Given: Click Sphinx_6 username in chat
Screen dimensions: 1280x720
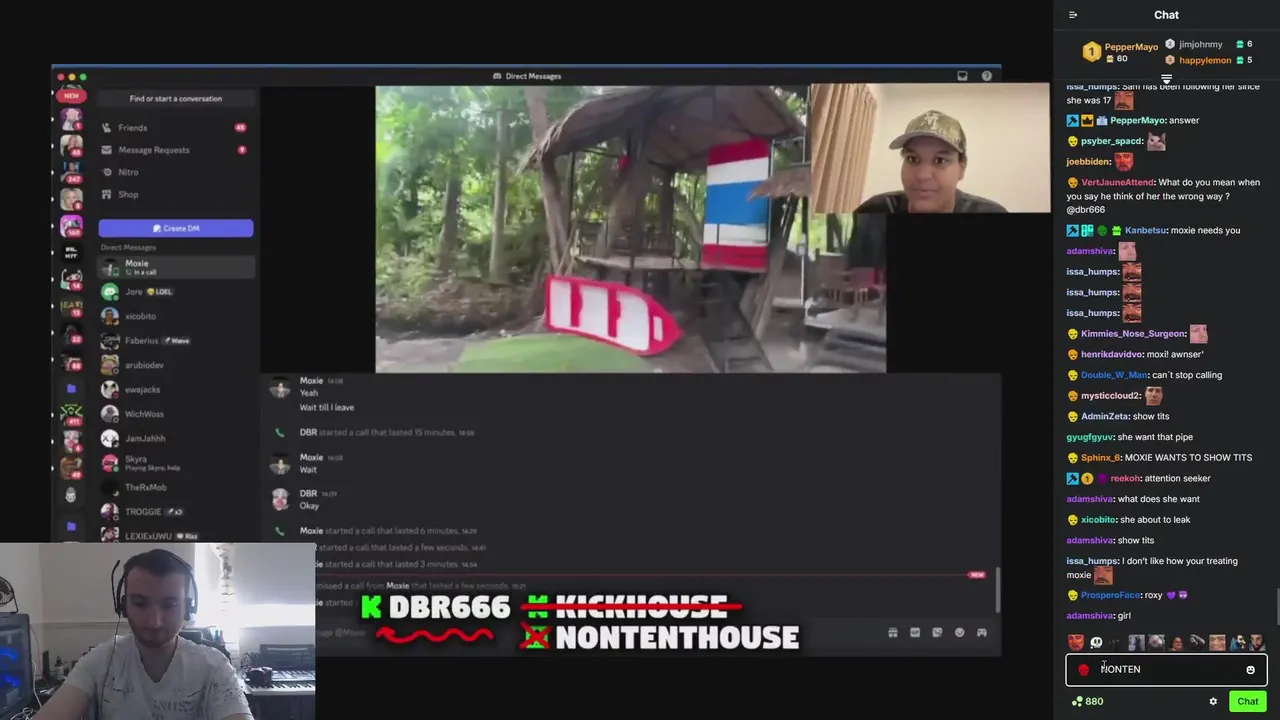Looking at the screenshot, I should pos(1100,458).
